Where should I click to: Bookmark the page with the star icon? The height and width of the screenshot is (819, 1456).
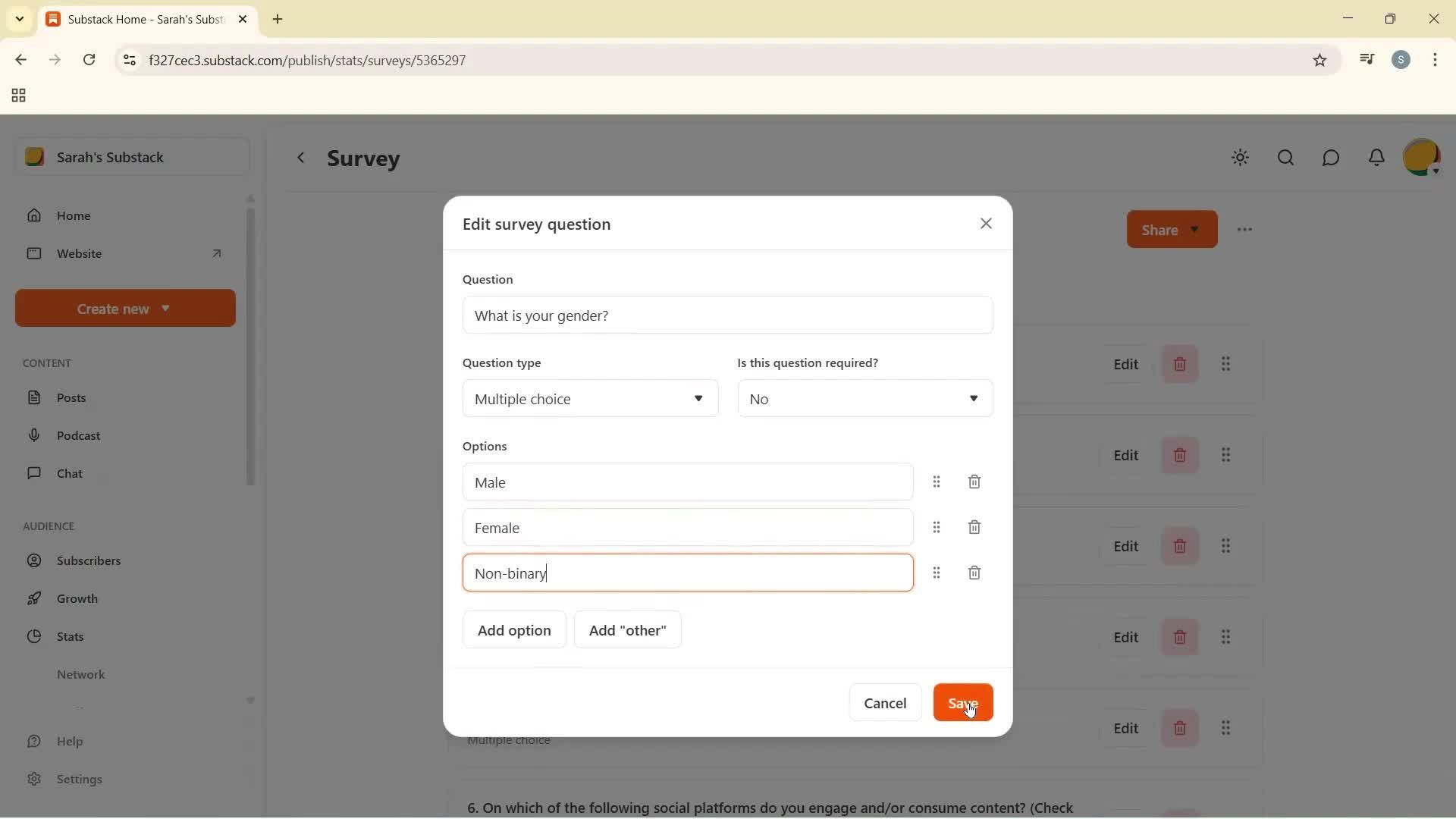tap(1319, 60)
